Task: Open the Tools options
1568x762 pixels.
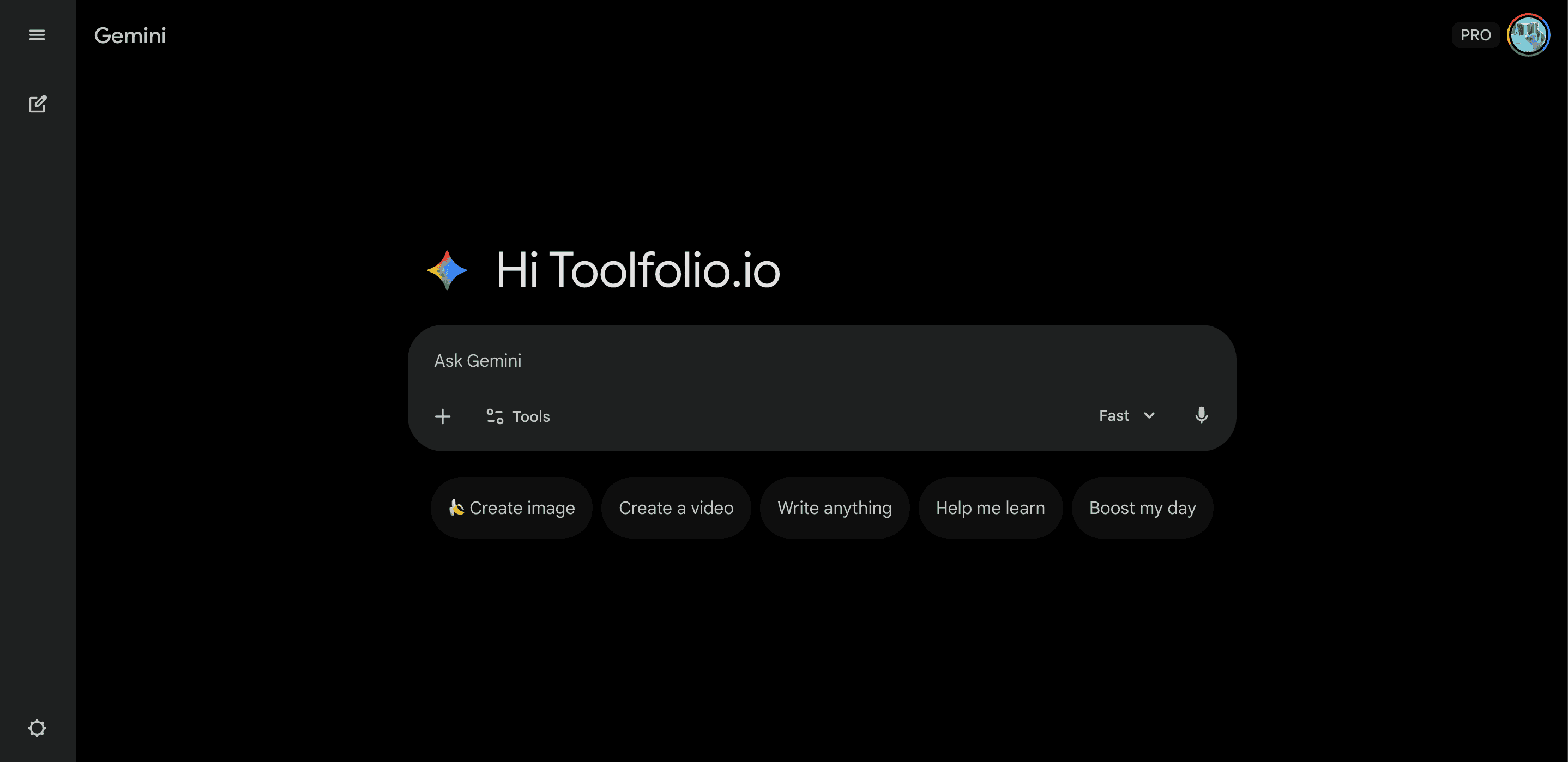Action: pos(518,416)
